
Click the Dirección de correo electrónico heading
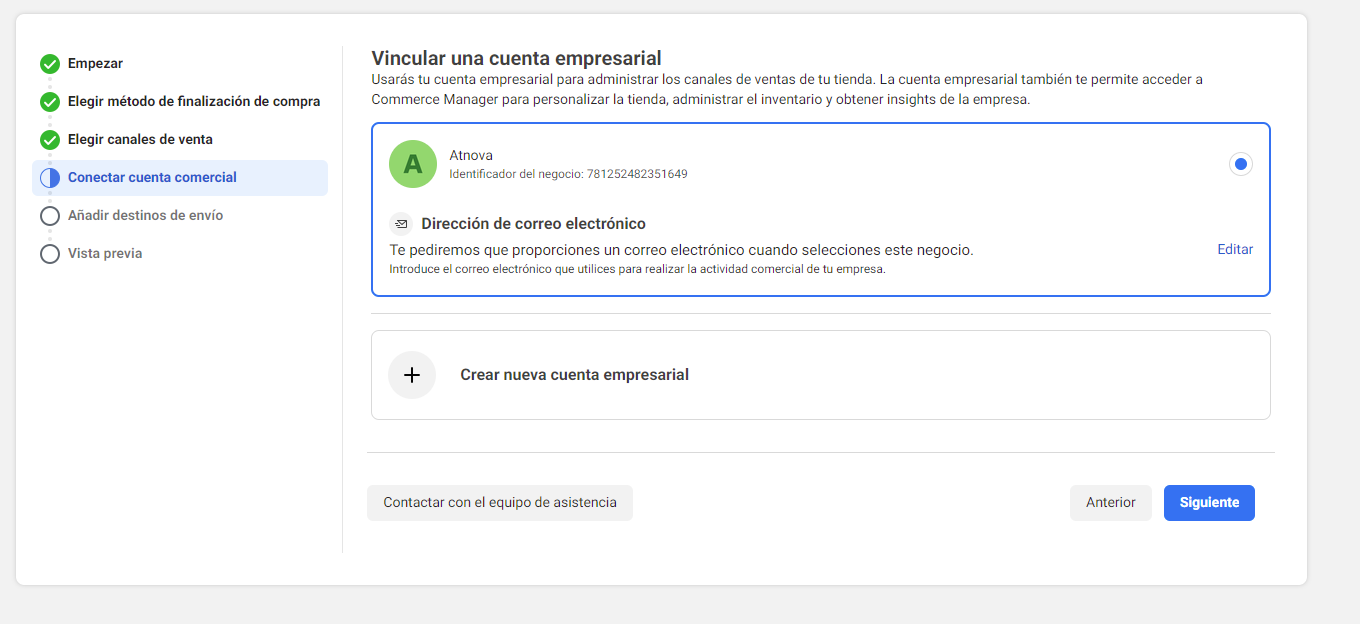(x=533, y=224)
